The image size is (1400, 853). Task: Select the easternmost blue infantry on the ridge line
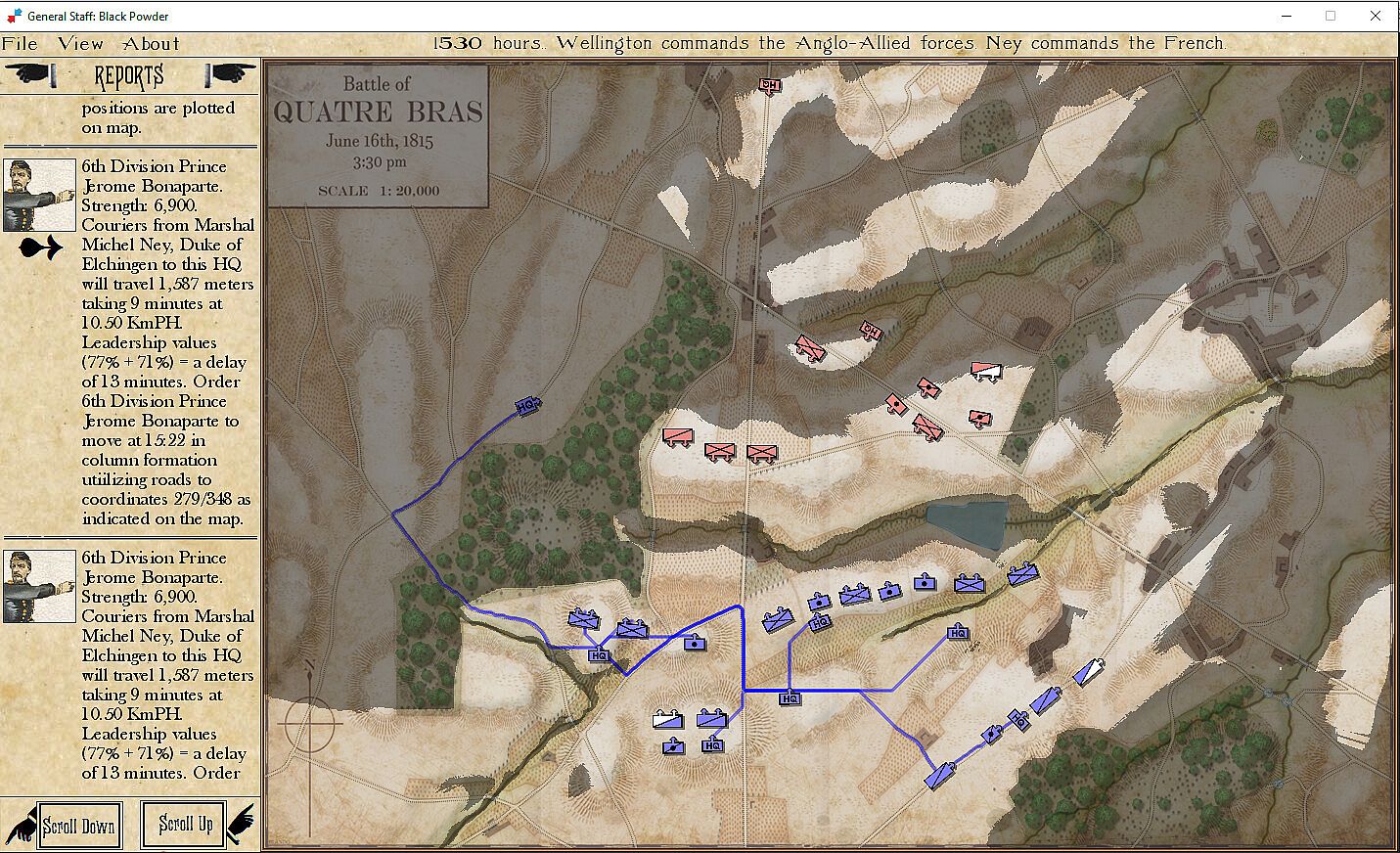[1022, 575]
